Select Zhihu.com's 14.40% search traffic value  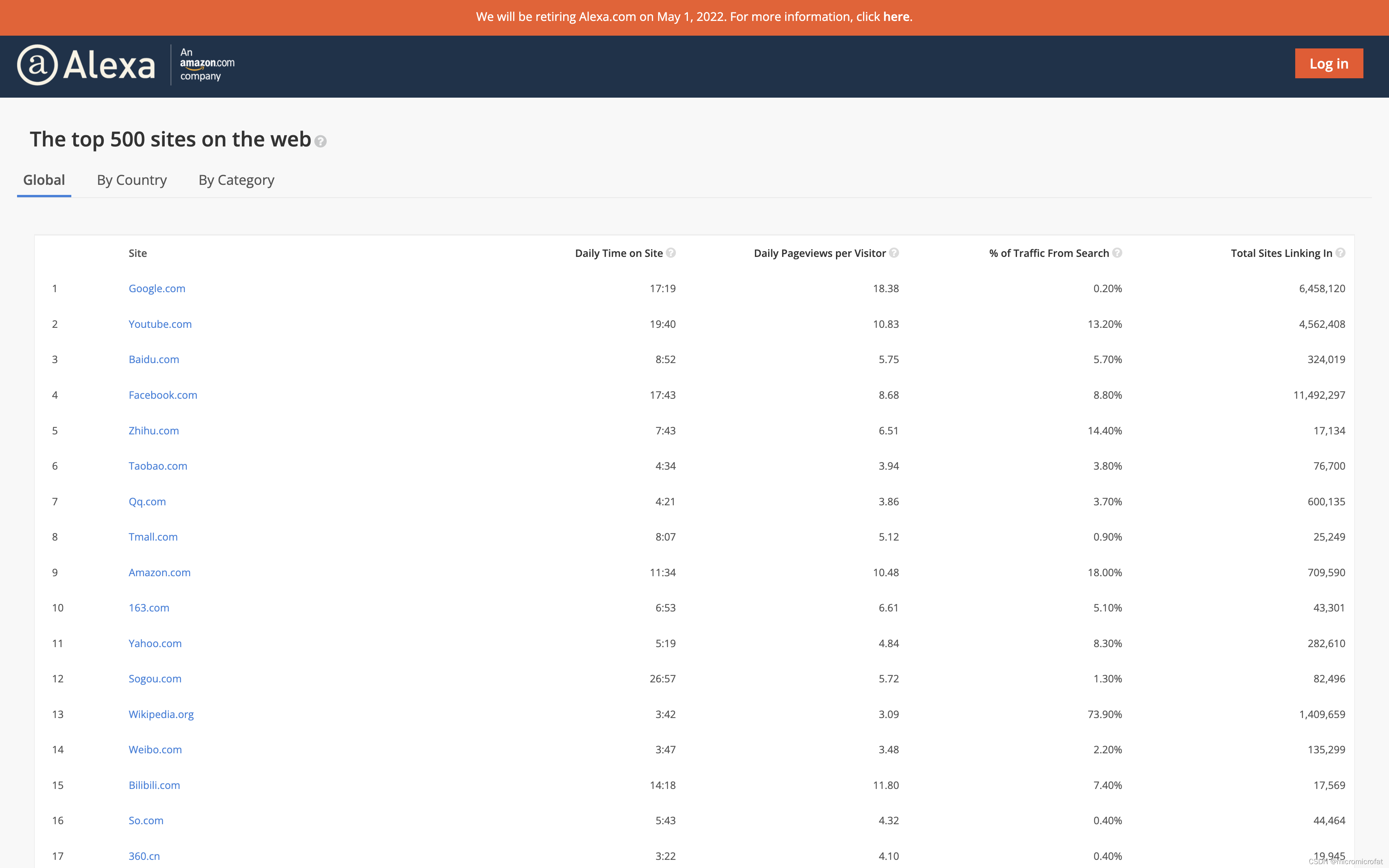point(1104,431)
